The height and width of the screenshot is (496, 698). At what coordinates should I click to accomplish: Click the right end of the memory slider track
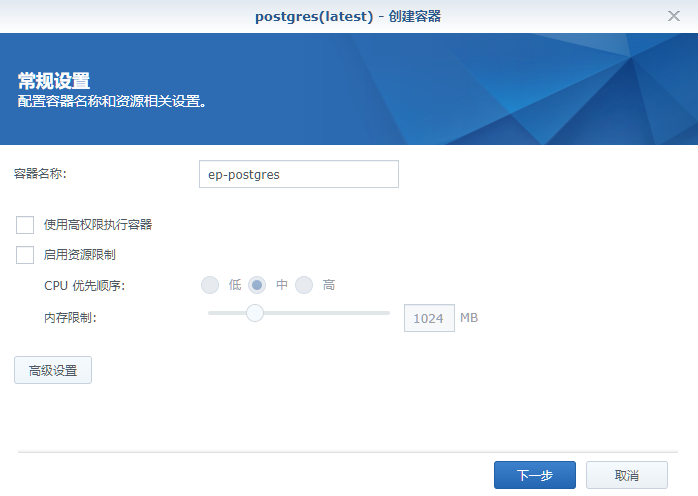click(387, 313)
